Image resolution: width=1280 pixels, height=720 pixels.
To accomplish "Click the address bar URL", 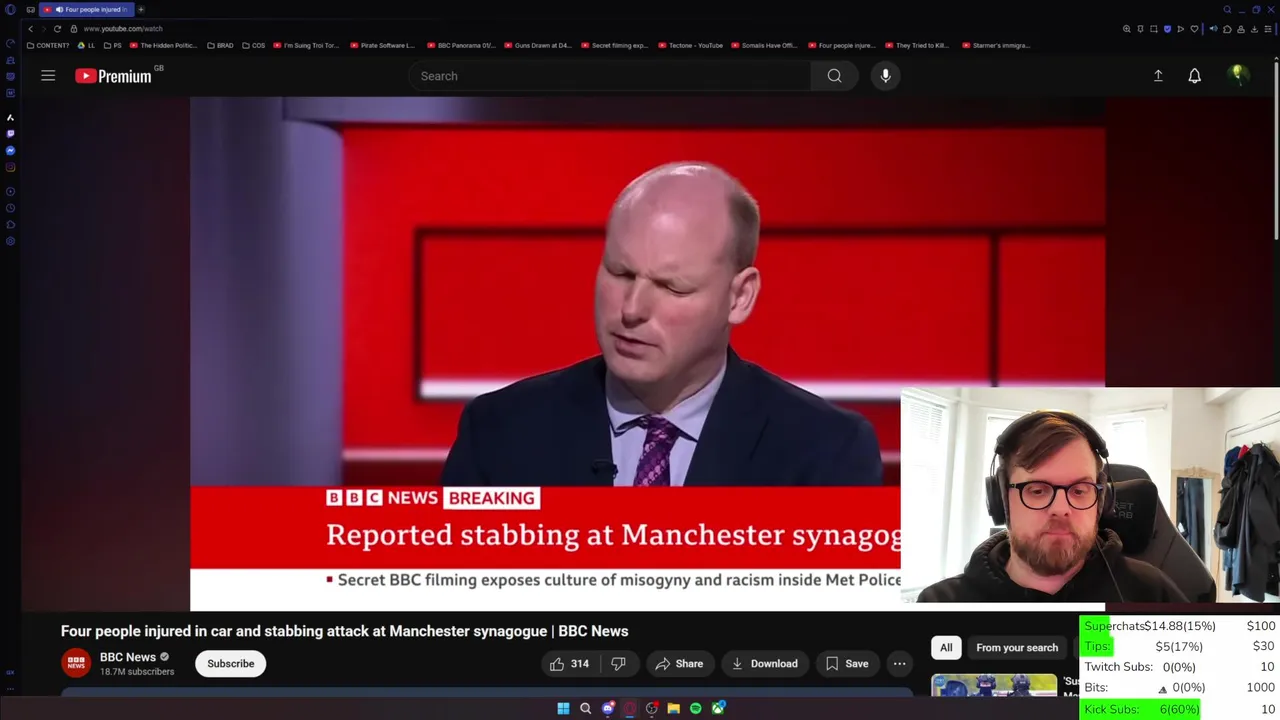I will (x=123, y=29).
